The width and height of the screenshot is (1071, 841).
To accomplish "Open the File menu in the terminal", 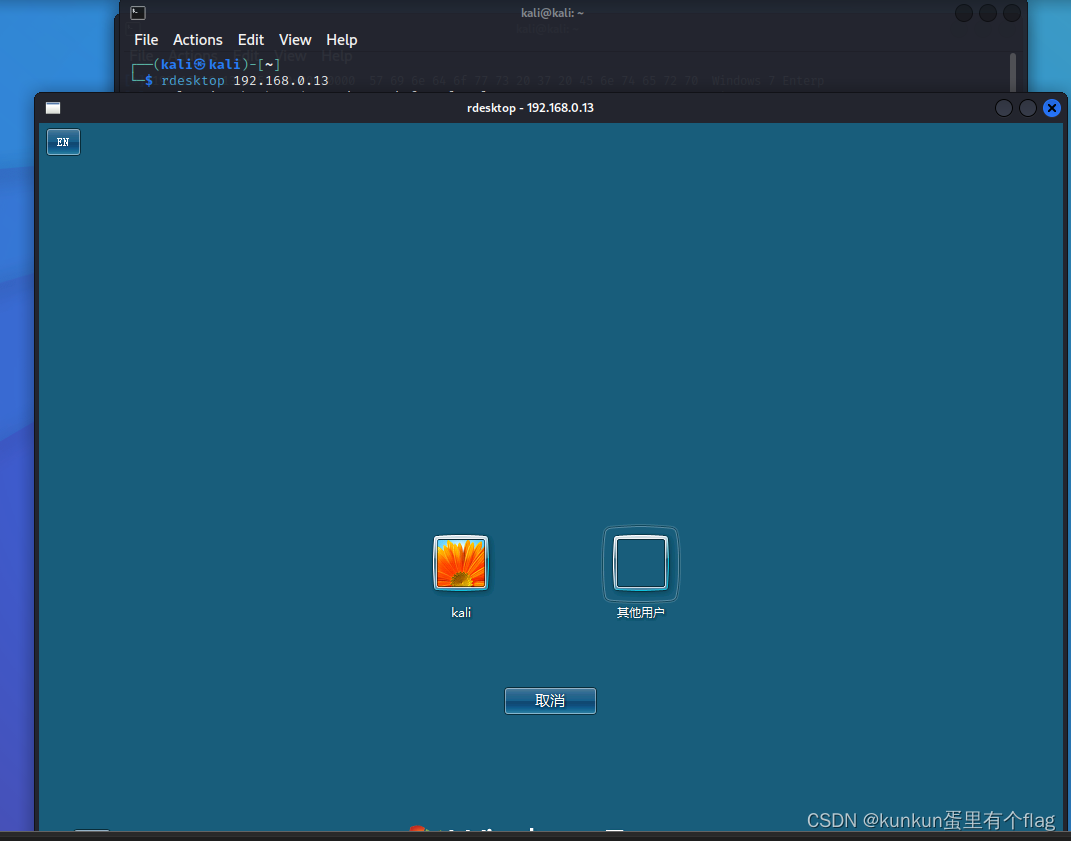I will click(x=146, y=40).
